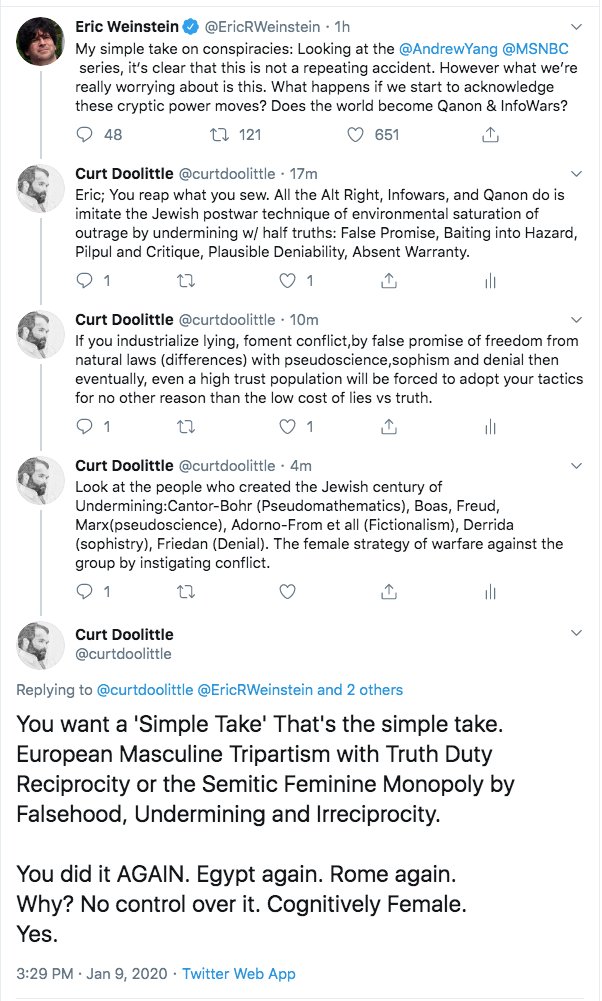
Task: Toggle retweet on the 10m tweet
Action: point(186,427)
